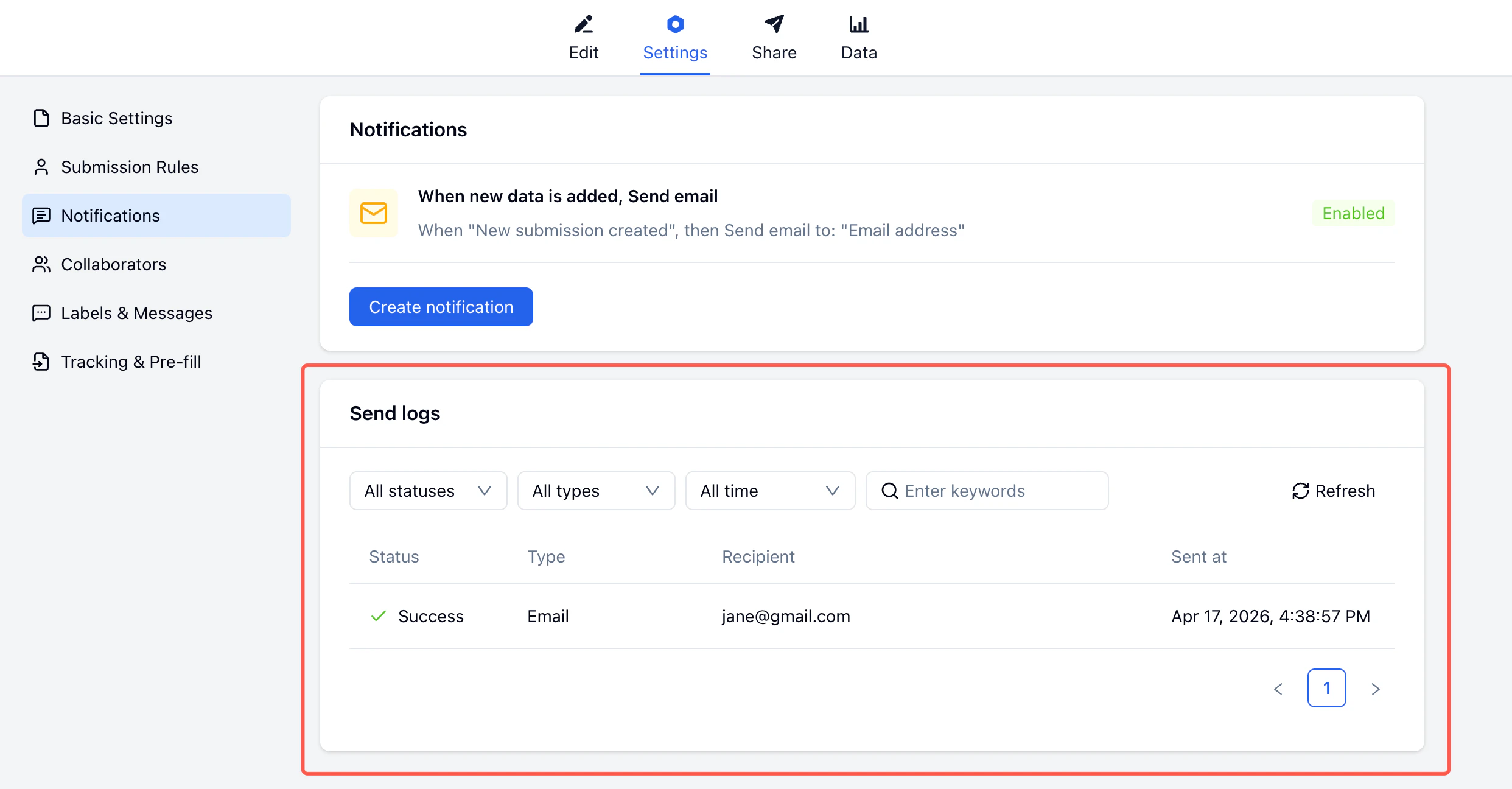The height and width of the screenshot is (789, 1512).
Task: Toggle the Enabled status of the email notification
Action: (1353, 213)
